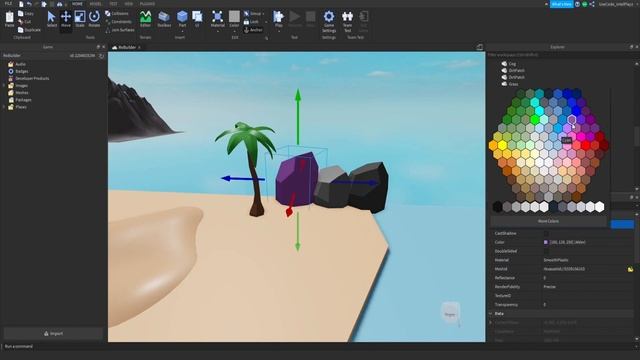Click the Duplicate icon
Screen dimensions: 640x360
(x=21, y=30)
